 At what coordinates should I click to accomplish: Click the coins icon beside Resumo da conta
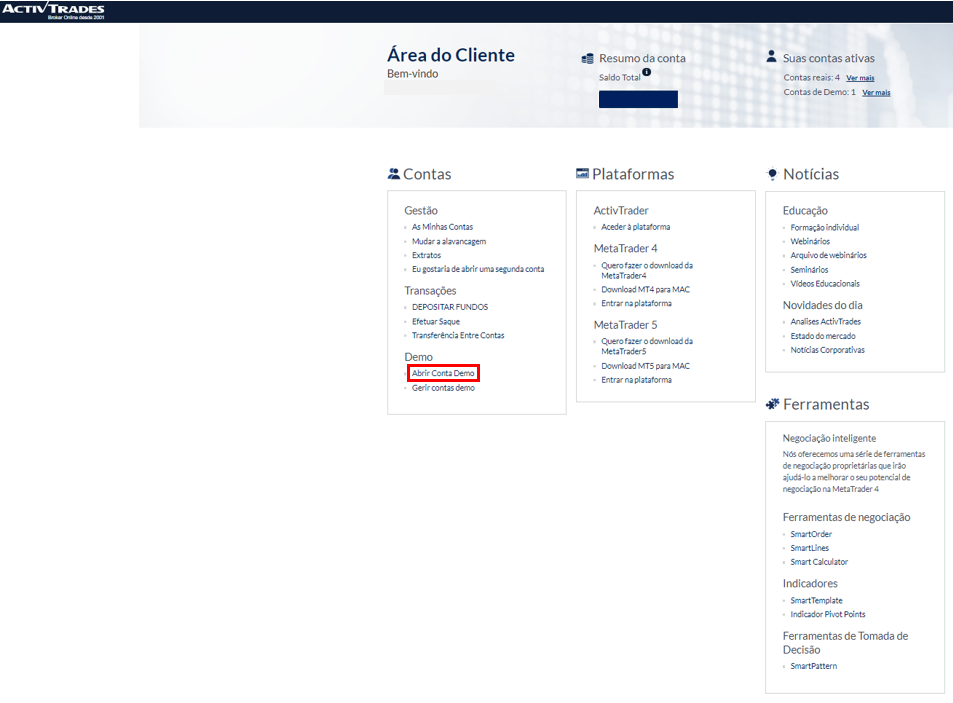point(588,59)
